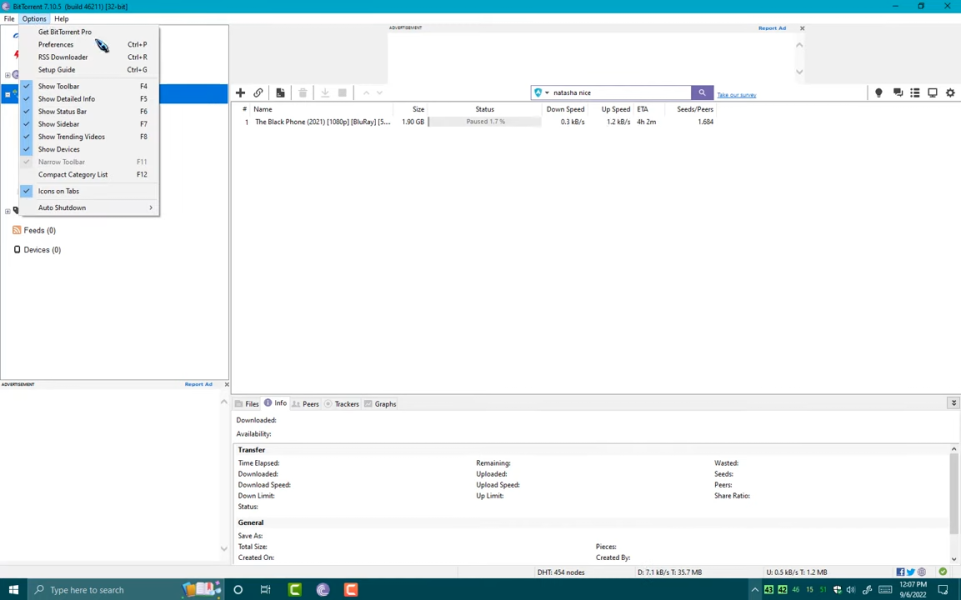
Task: Open green Camtasia icon in taskbar
Action: [x=295, y=590]
